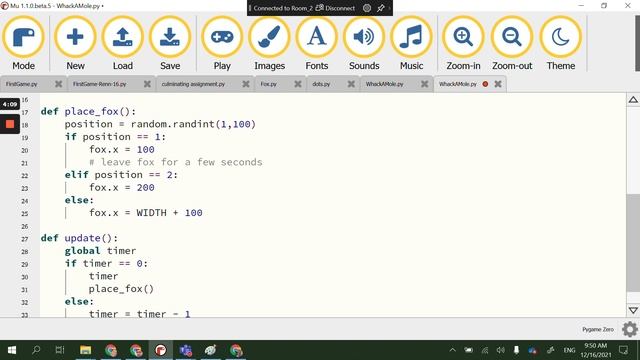This screenshot has height=360, width=640.
Task: Click the place_fox() call on line 31
Action: [x=121, y=289]
